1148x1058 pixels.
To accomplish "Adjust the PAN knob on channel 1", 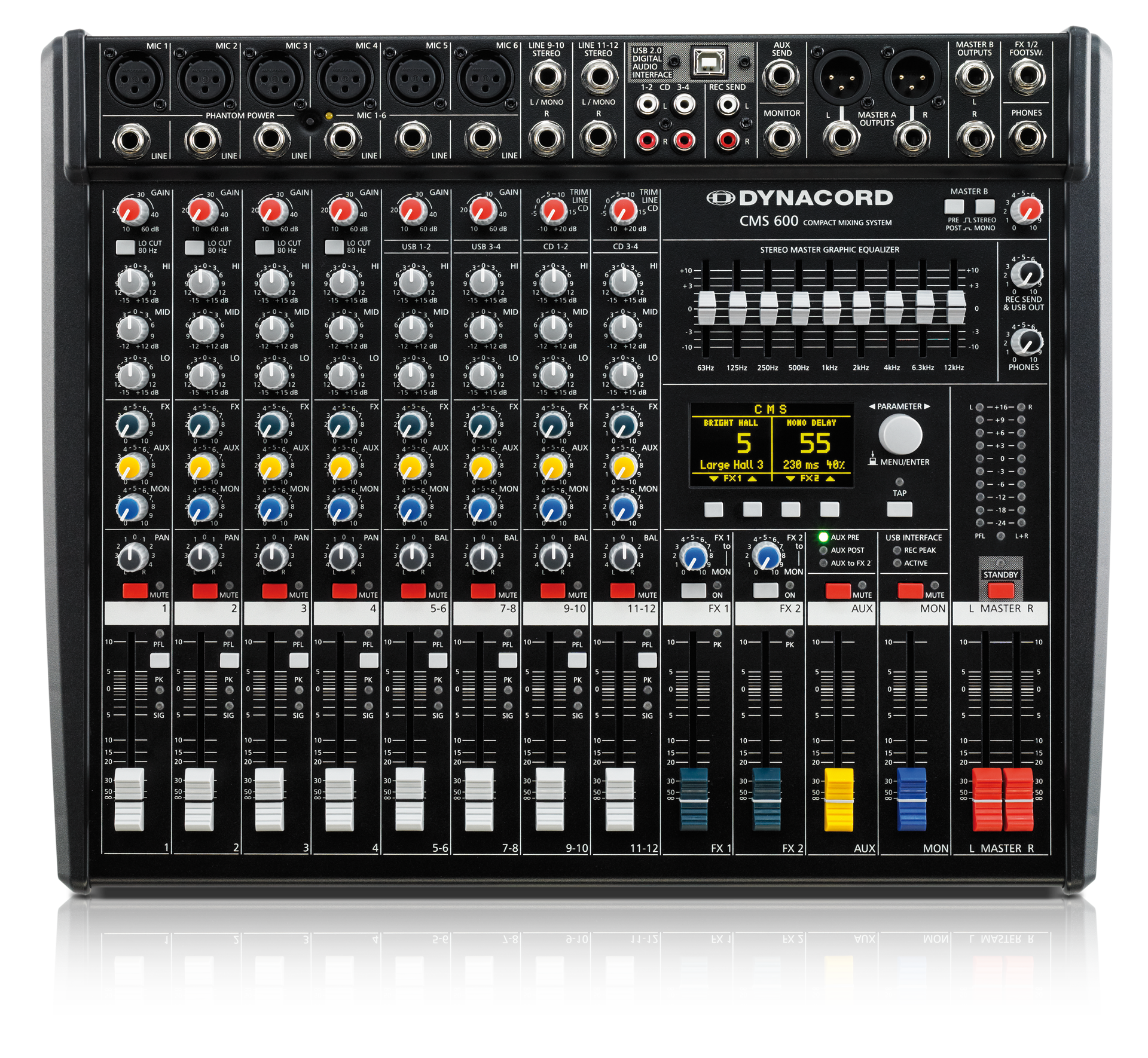I will coord(133,557).
